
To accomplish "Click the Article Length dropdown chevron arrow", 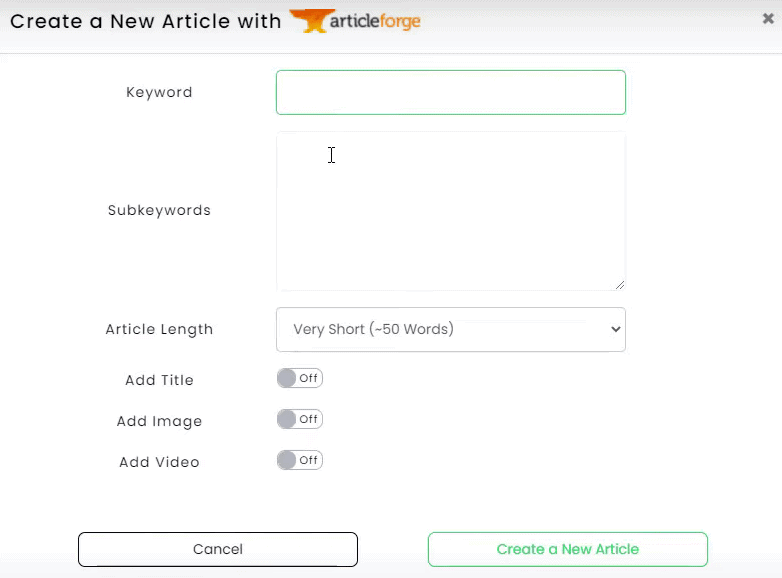I will (x=616, y=330).
